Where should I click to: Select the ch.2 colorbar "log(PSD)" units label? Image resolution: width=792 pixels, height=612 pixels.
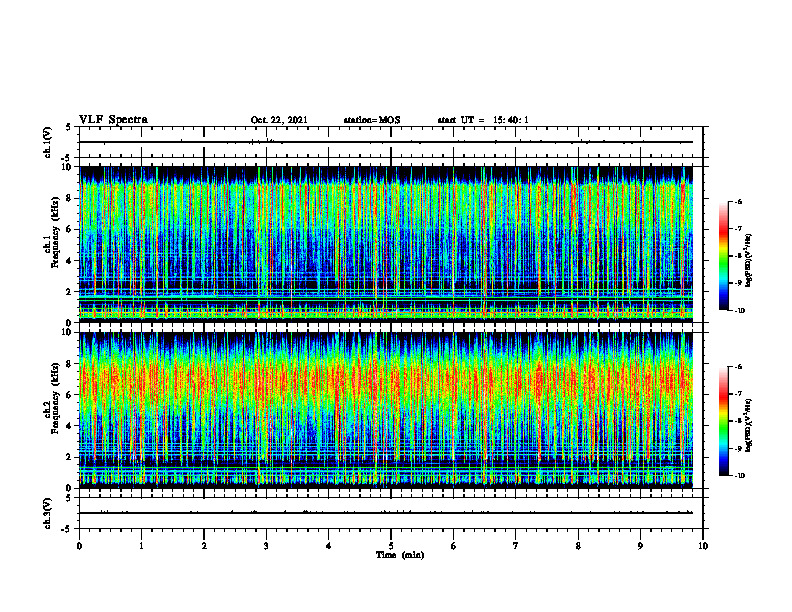click(x=749, y=424)
